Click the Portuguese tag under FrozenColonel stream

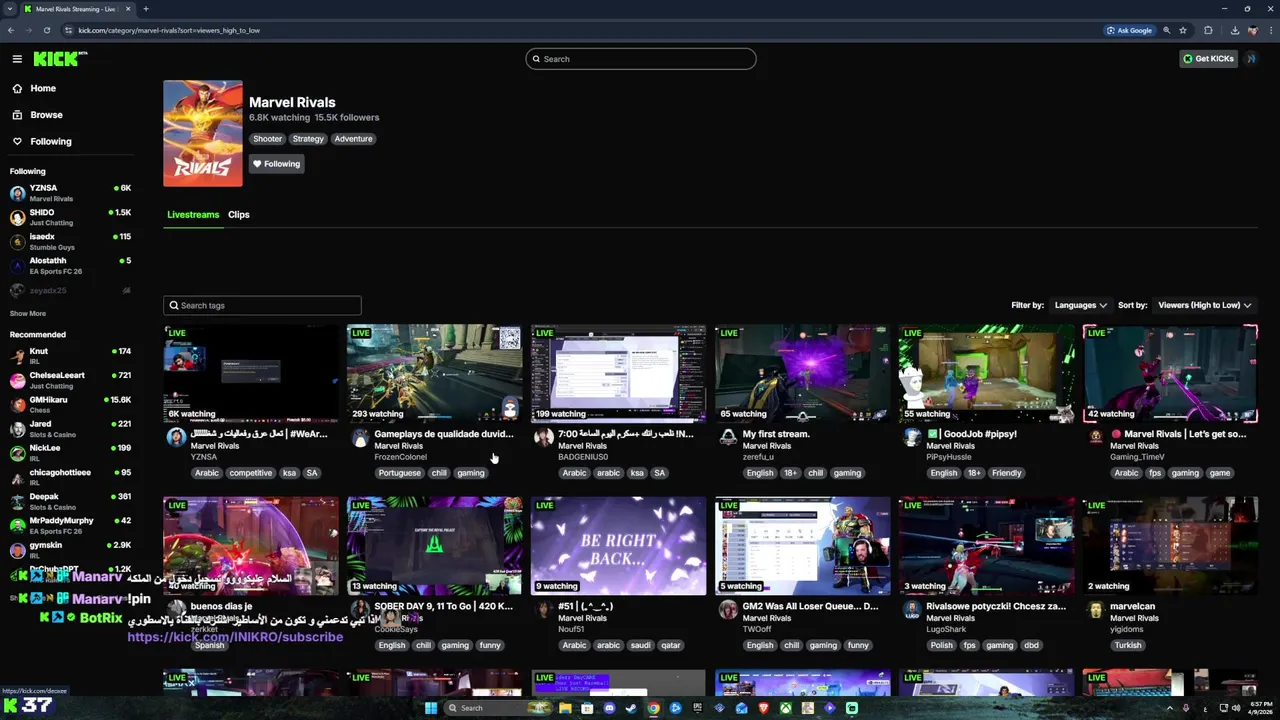[x=399, y=473]
